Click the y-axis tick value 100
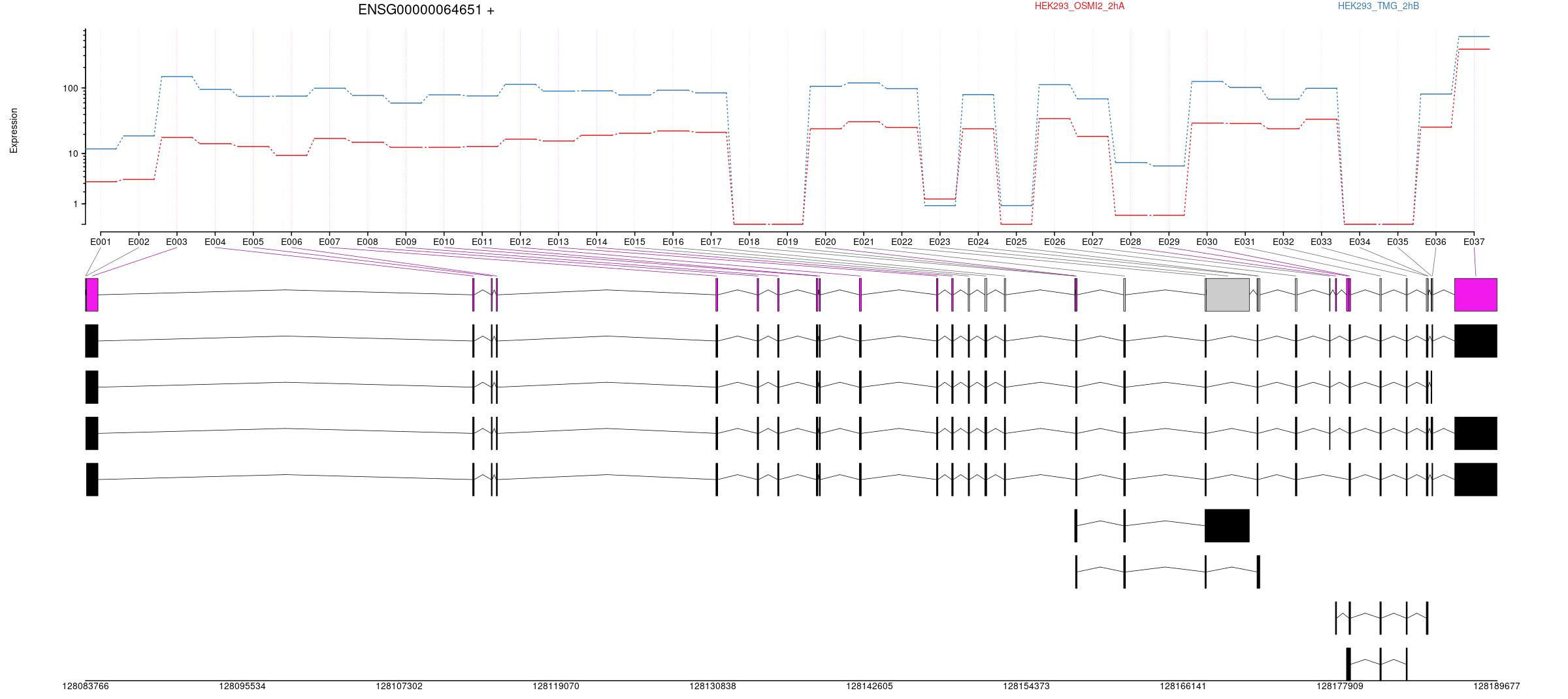This screenshot has width=1568, height=699. (71, 88)
